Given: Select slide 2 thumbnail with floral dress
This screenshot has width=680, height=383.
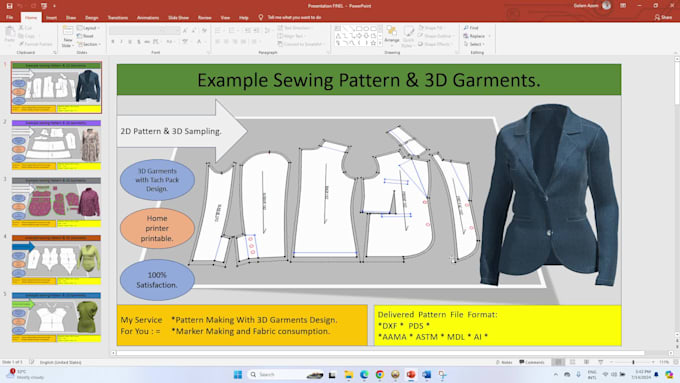Looking at the screenshot, I should coord(56,145).
